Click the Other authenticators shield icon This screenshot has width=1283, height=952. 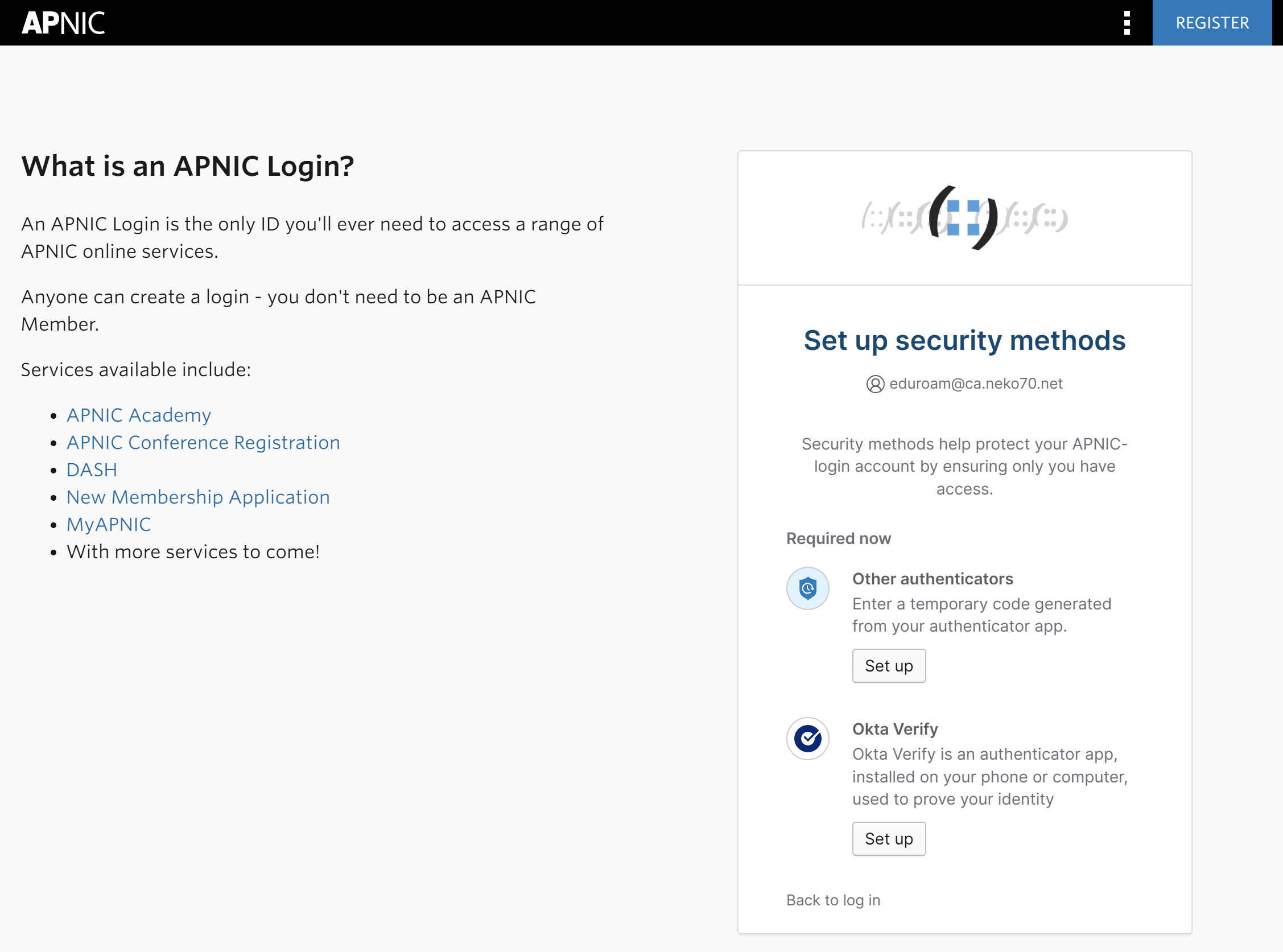(807, 588)
